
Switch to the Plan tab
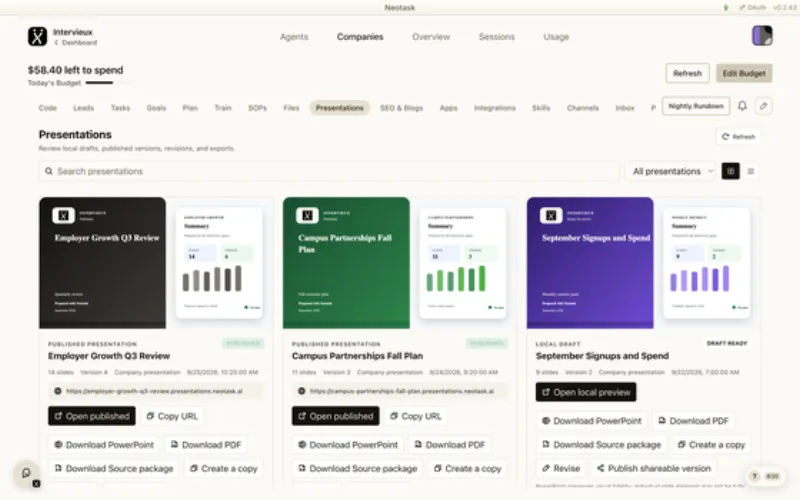pos(190,108)
